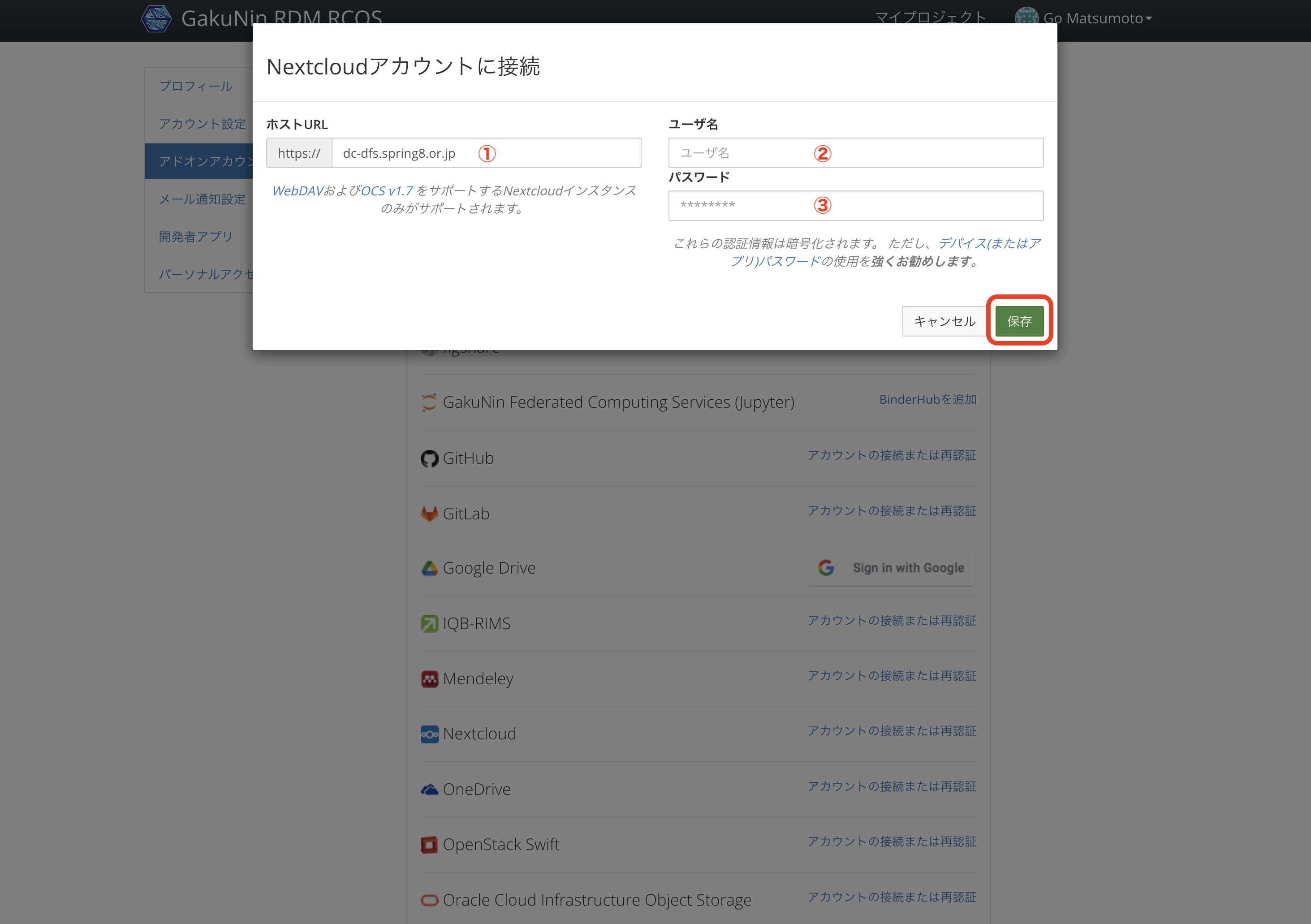Screen dimensions: 1311x924
Task: Select パーソナルアクセストークン in the sidebar
Action: point(206,275)
